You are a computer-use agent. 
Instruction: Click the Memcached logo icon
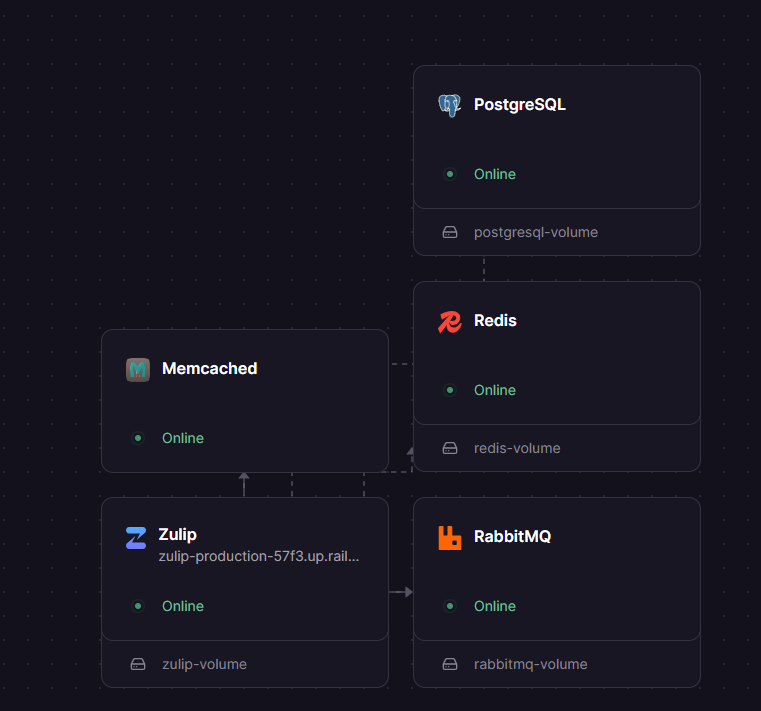pyautogui.click(x=138, y=370)
